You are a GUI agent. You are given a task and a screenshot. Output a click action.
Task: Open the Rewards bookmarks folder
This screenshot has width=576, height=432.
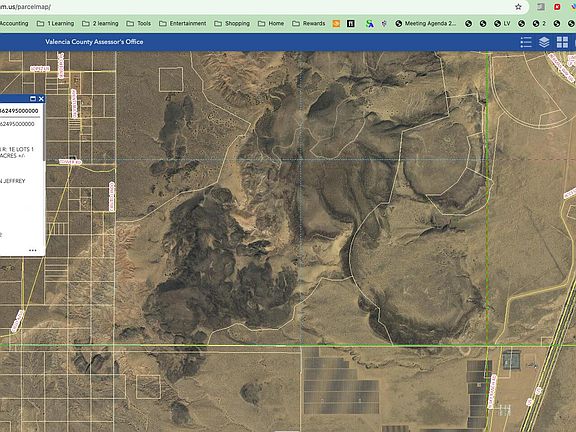pyautogui.click(x=309, y=24)
